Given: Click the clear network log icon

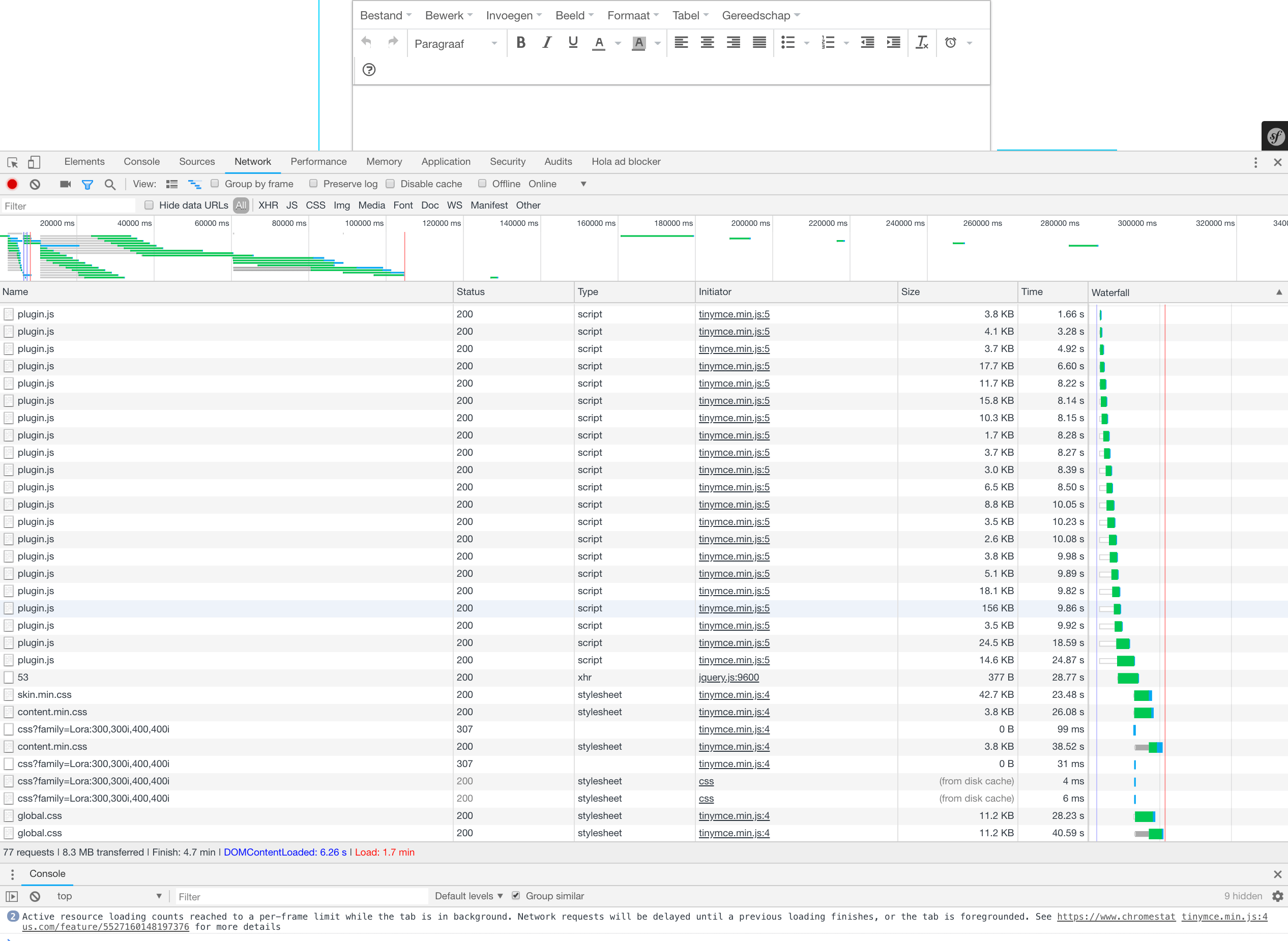Looking at the screenshot, I should coord(35,184).
